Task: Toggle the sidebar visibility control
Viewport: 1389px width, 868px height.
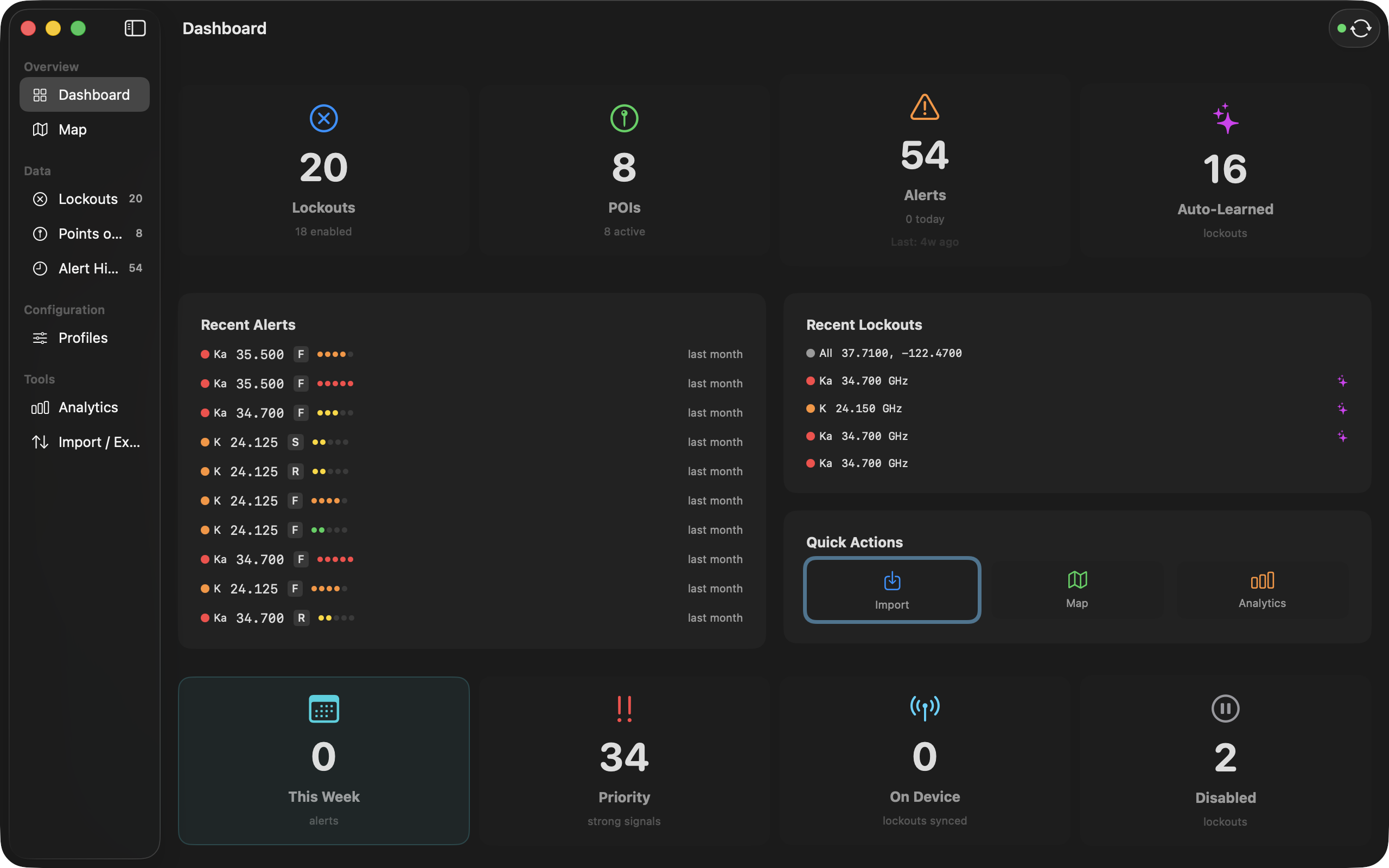Action: point(136,28)
